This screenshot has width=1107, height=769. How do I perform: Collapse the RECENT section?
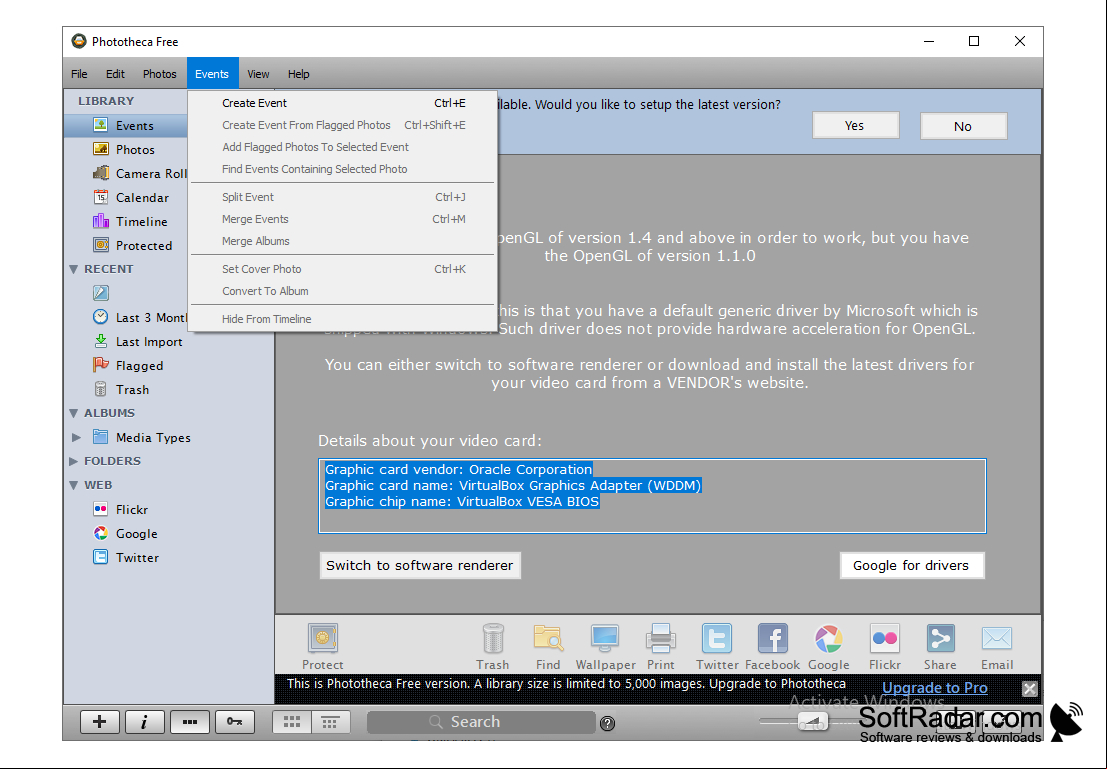point(73,269)
